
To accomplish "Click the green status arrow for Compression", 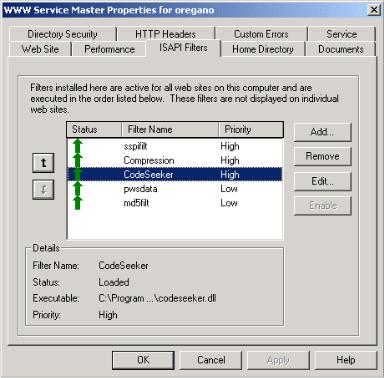I will click(77, 160).
